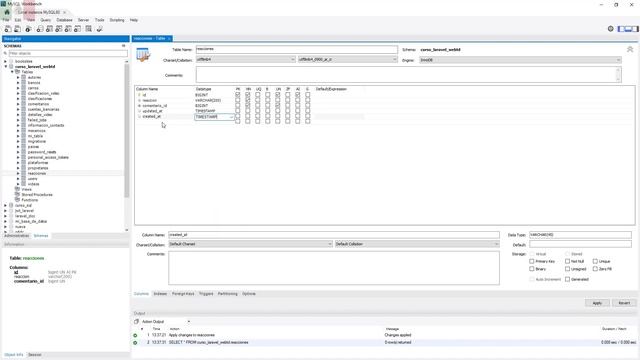
Task: Open the Default Charset column dropdown
Action: pos(250,244)
